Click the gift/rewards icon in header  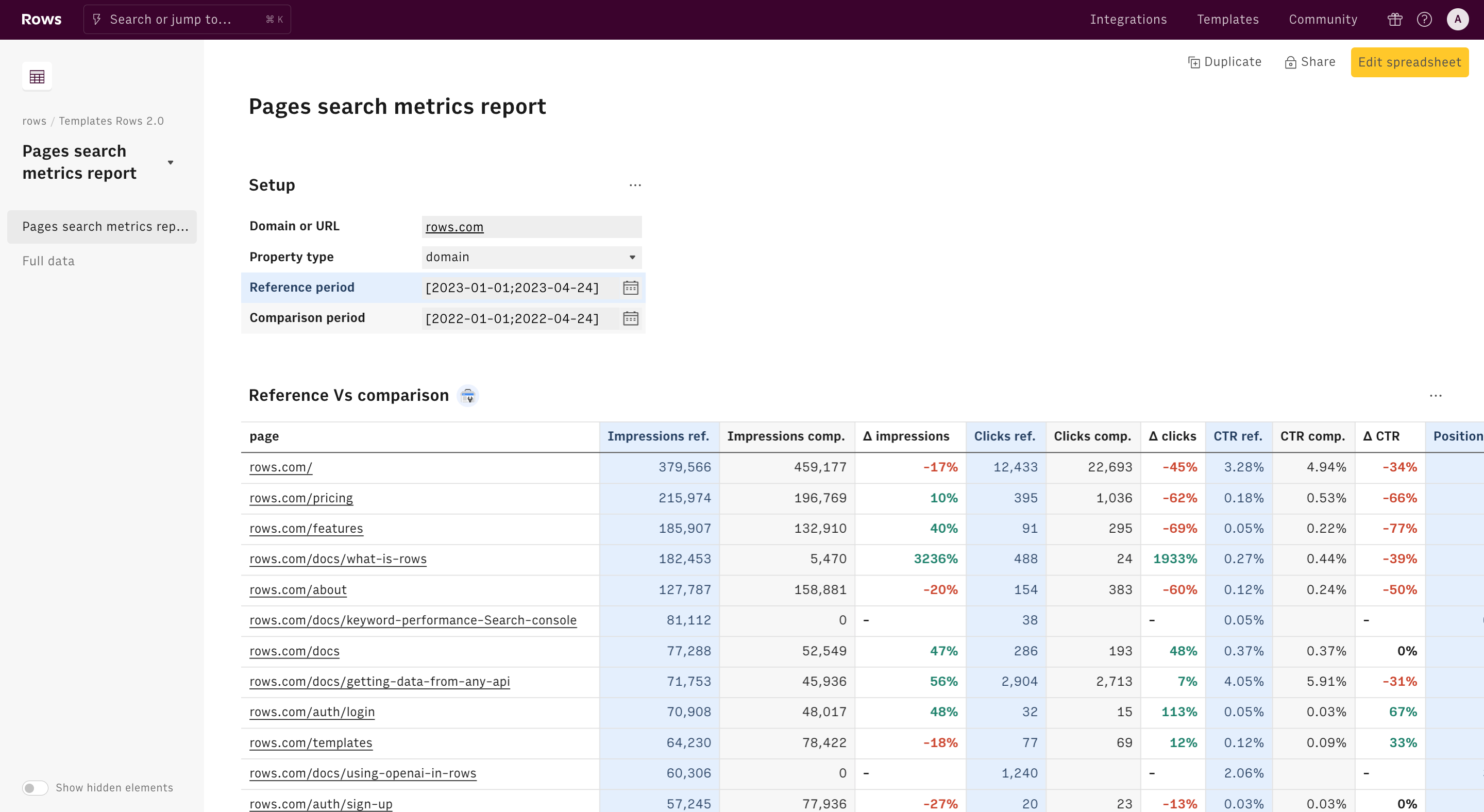point(1394,20)
